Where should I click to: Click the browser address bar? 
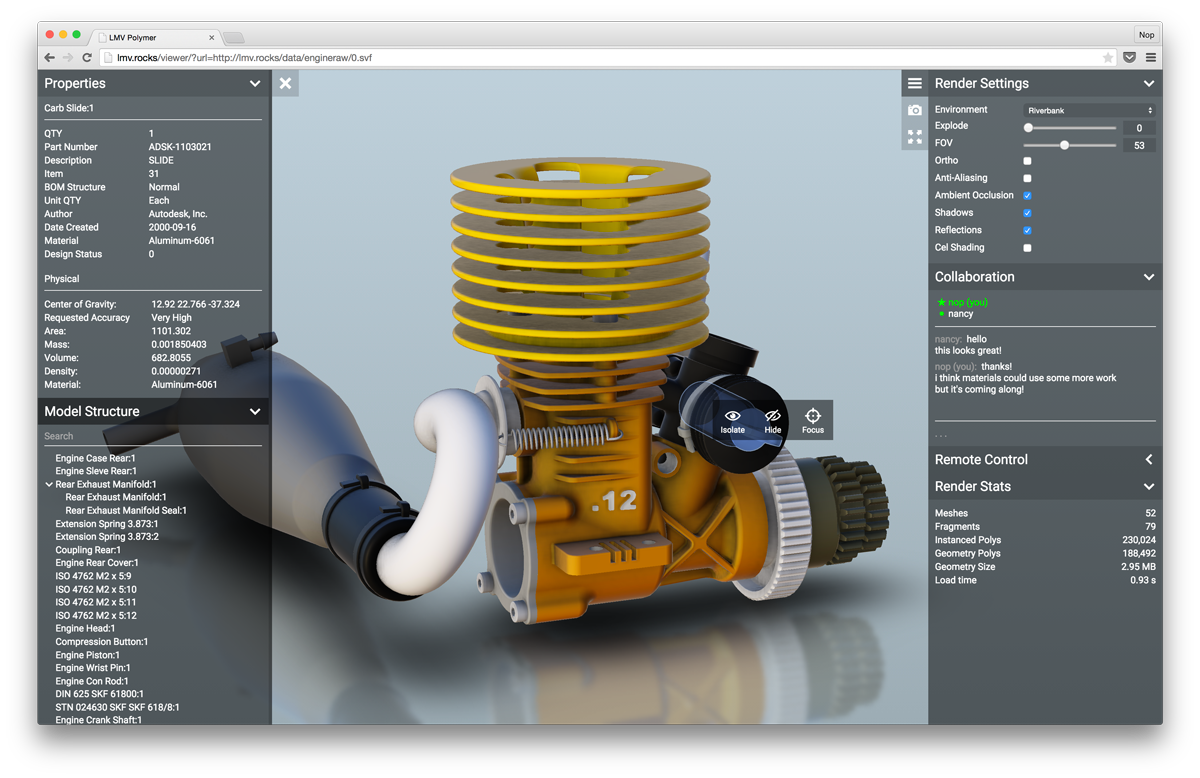click(608, 58)
